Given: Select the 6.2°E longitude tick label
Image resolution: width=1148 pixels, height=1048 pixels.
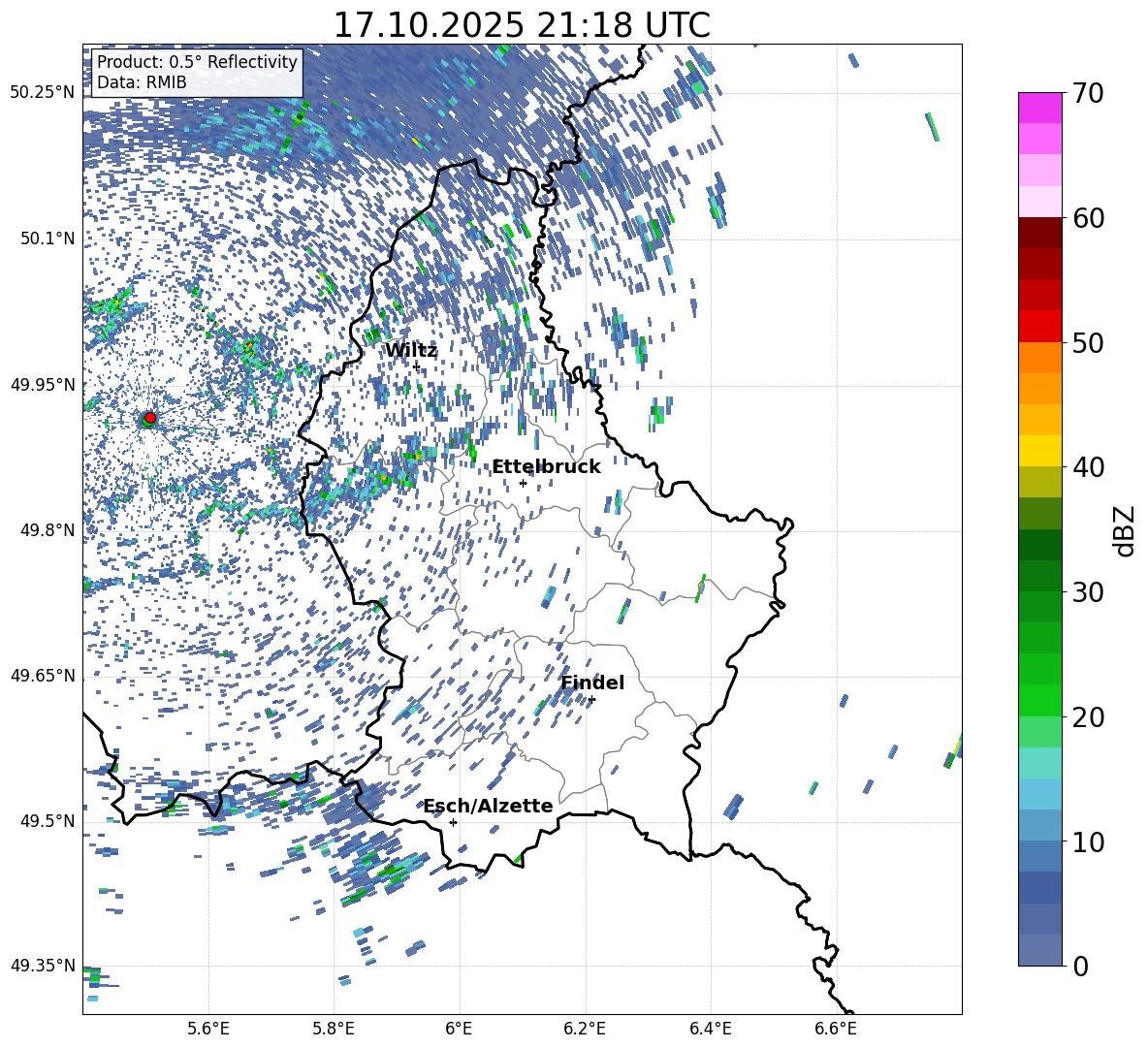Looking at the screenshot, I should coord(585,1029).
